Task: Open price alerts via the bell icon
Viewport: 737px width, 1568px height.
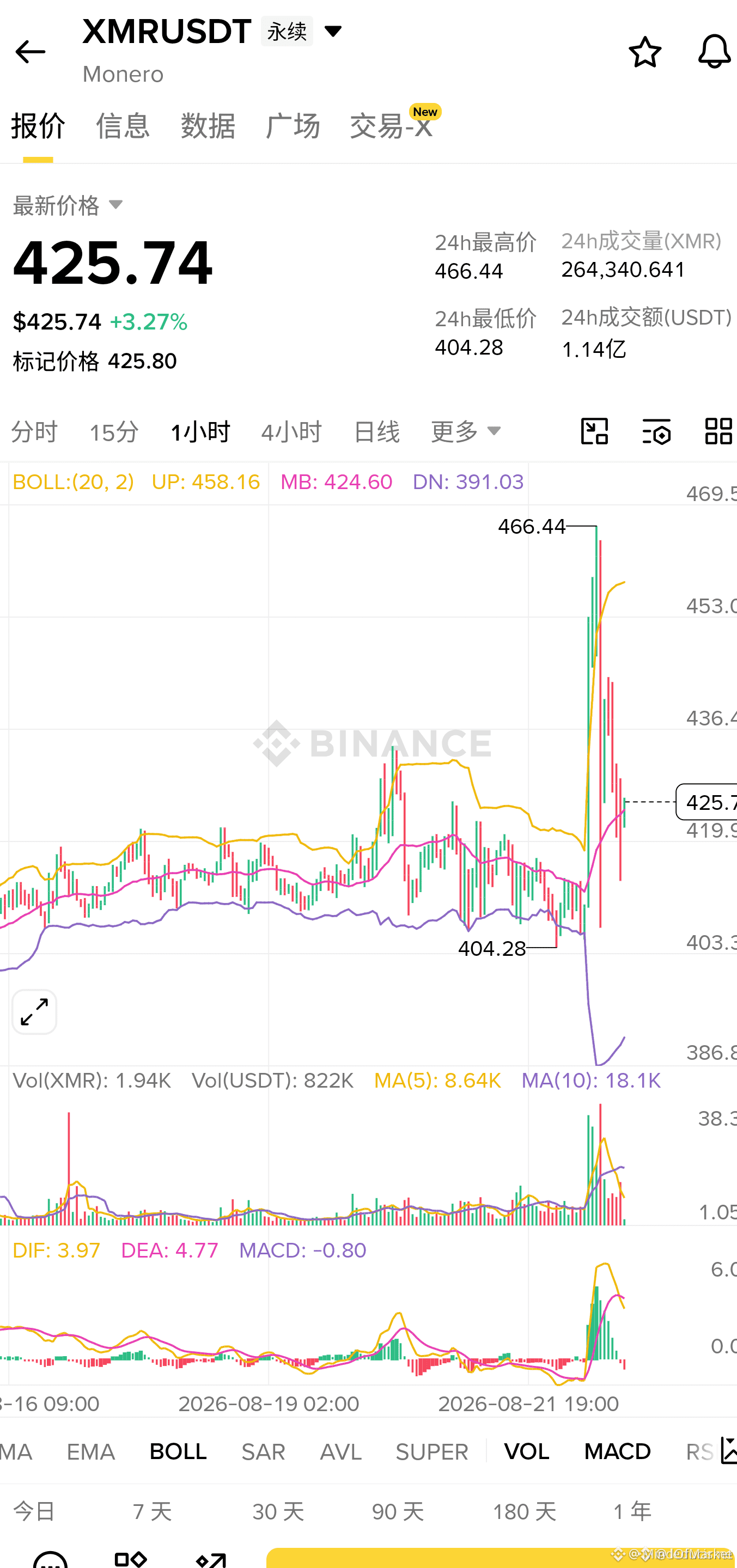Action: [714, 52]
